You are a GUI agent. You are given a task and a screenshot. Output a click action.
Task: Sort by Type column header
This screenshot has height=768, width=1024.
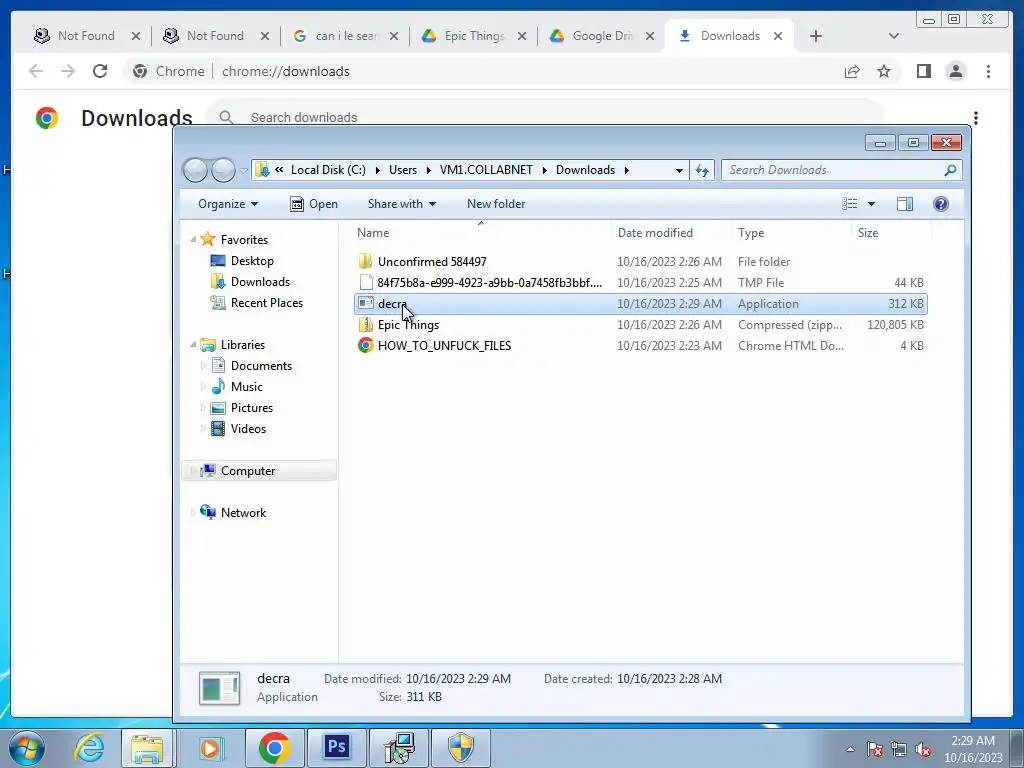click(792, 232)
